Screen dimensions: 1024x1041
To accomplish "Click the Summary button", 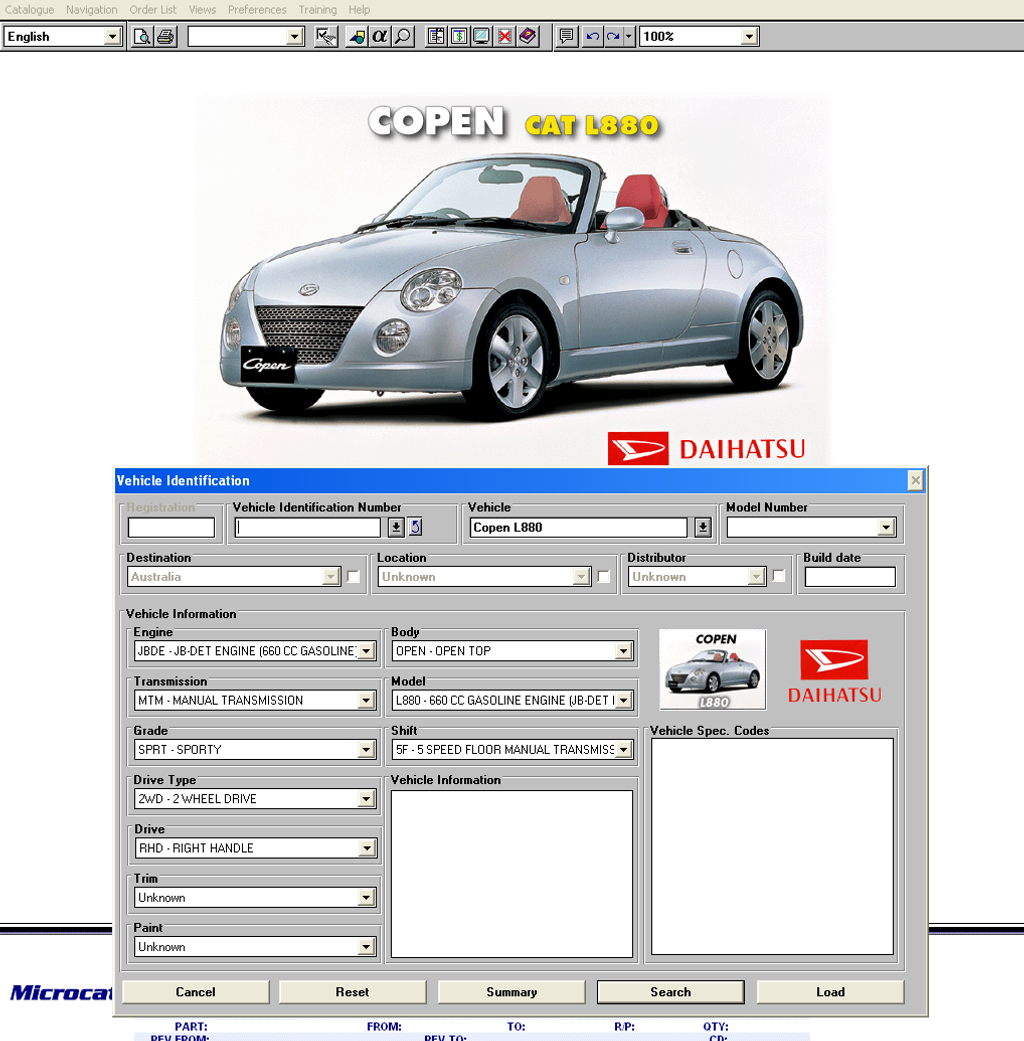I will [511, 992].
